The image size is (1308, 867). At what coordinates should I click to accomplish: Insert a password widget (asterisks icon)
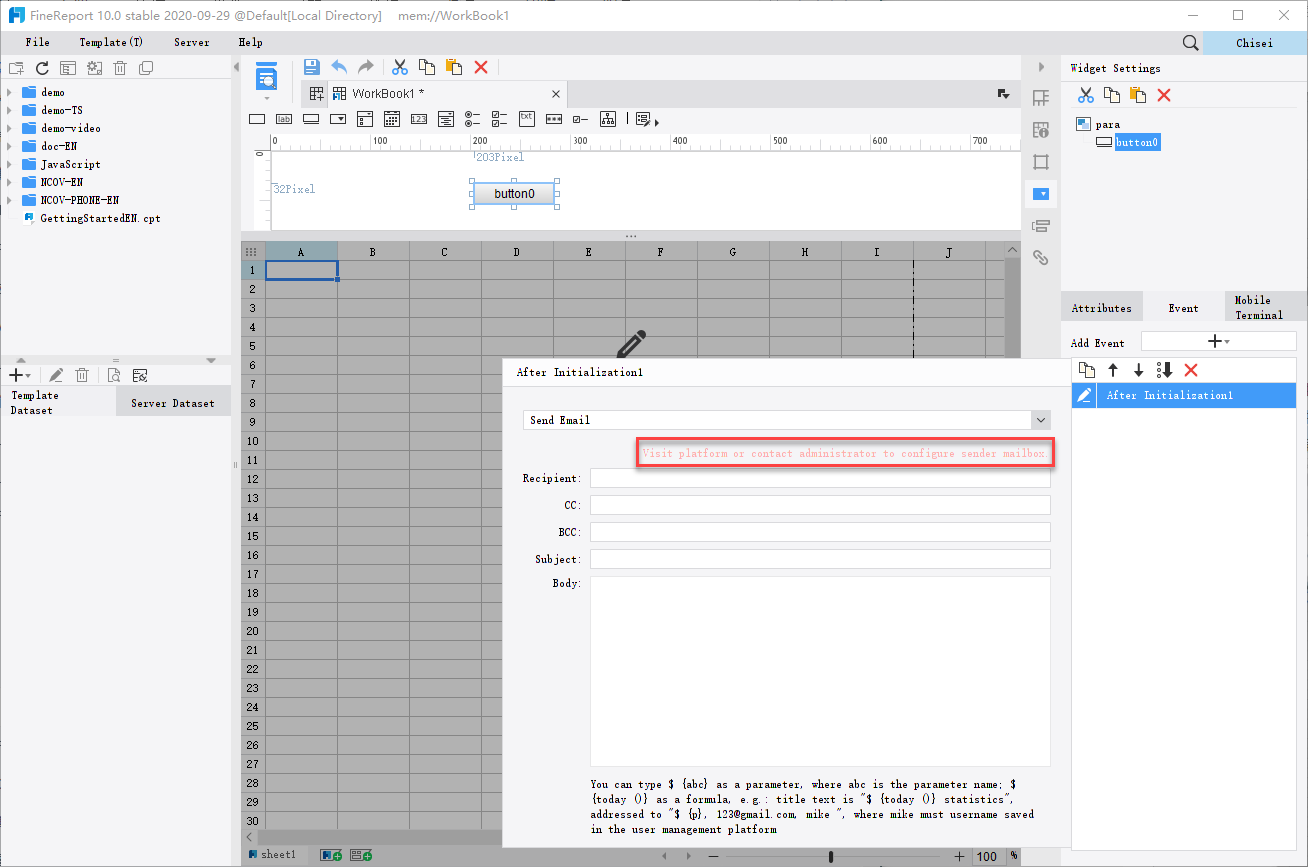[553, 119]
